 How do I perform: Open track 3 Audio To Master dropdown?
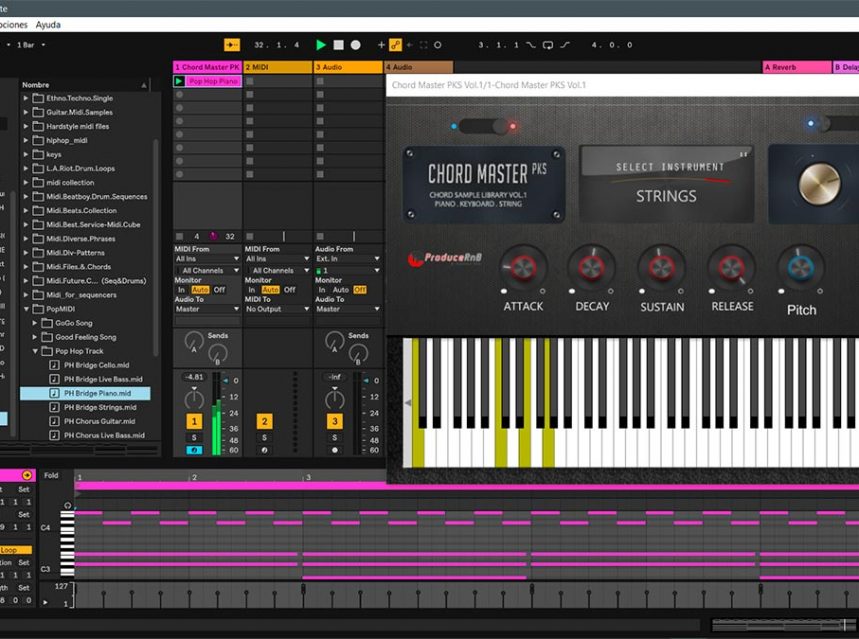[x=347, y=309]
